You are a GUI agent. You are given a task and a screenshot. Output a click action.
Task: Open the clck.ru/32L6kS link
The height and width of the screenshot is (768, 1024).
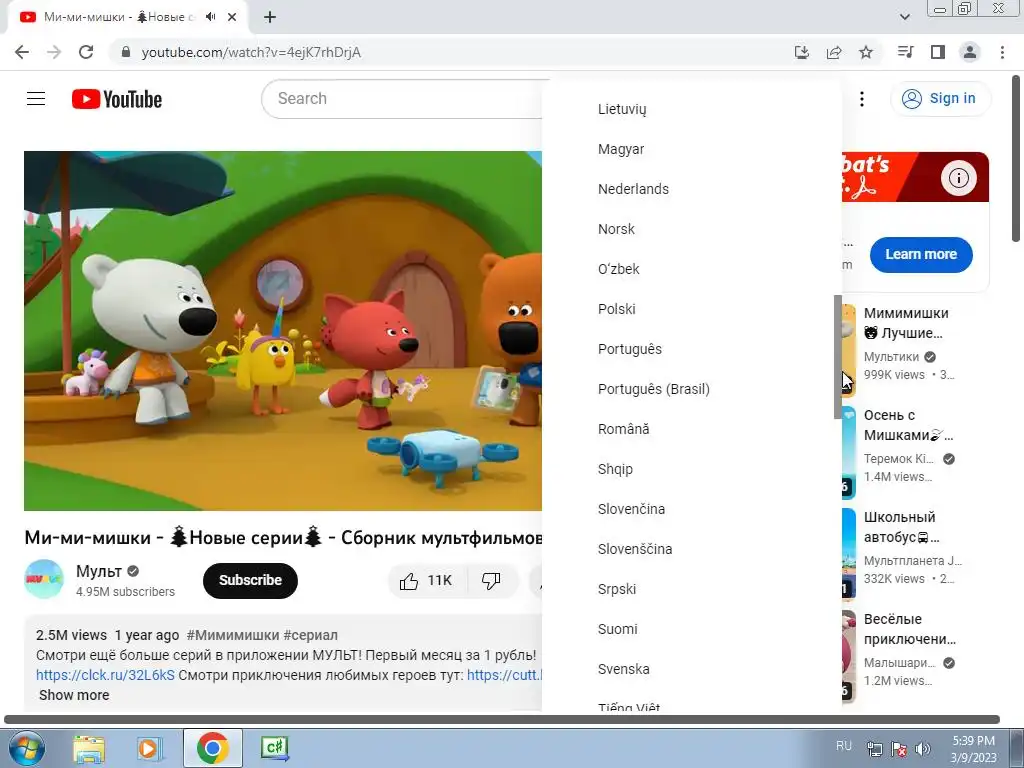[105, 675]
